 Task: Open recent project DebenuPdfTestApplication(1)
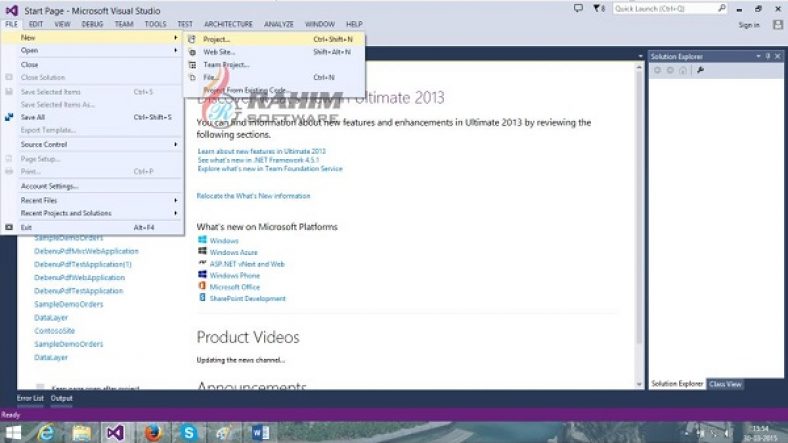83,264
